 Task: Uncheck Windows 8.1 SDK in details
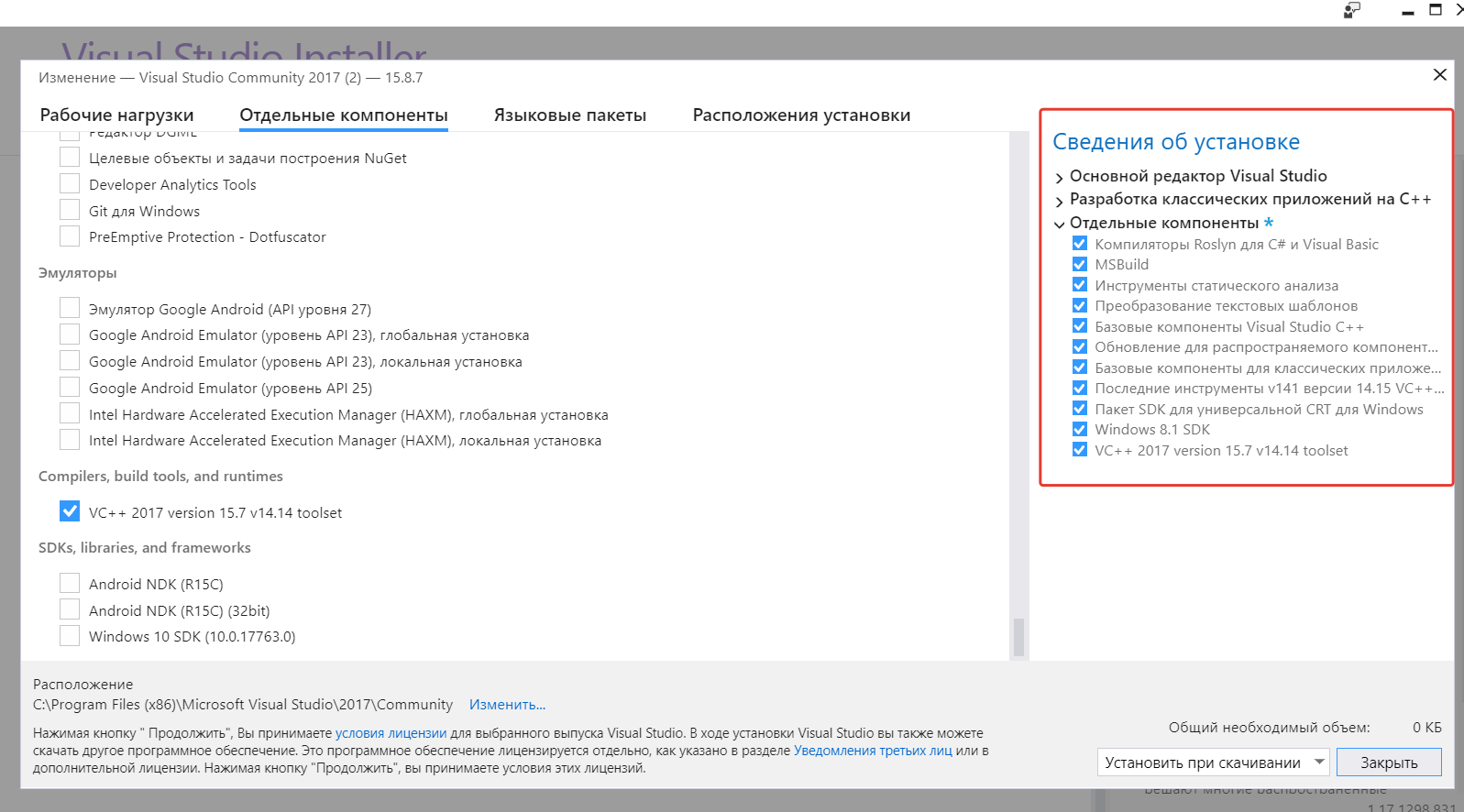(1080, 429)
